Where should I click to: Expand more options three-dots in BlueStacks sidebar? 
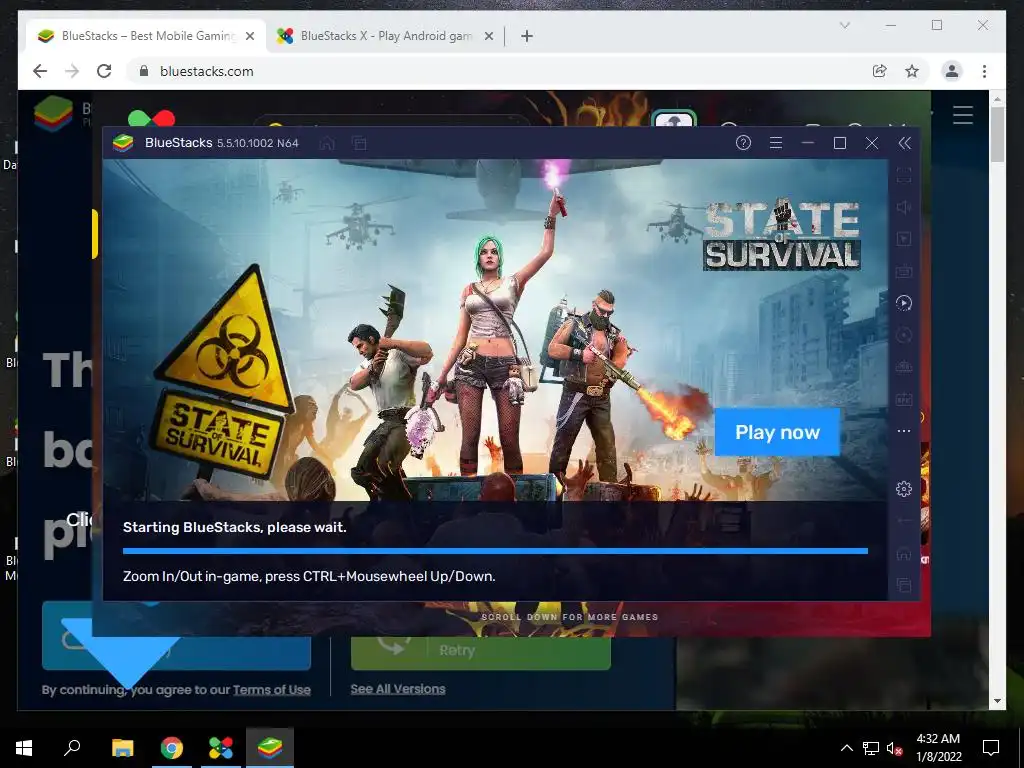click(x=904, y=431)
